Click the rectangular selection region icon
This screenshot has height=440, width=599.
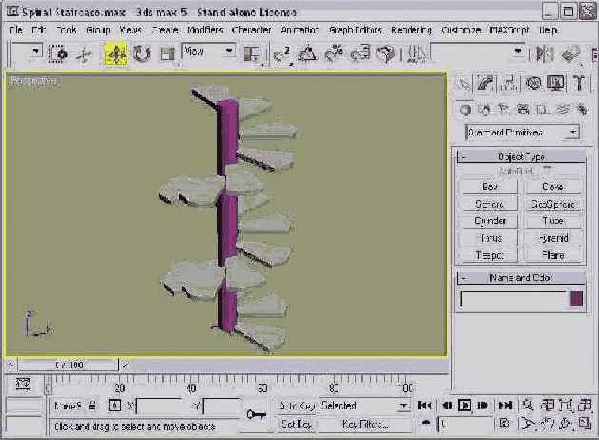click(58, 54)
